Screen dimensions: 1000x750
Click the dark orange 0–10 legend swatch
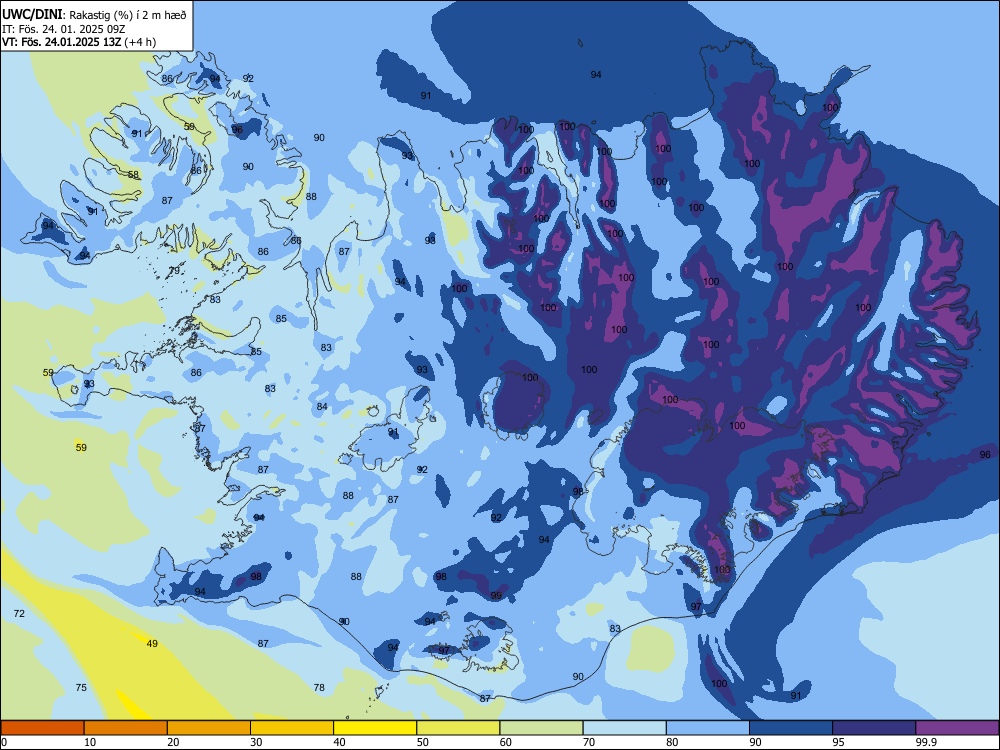click(x=42, y=728)
